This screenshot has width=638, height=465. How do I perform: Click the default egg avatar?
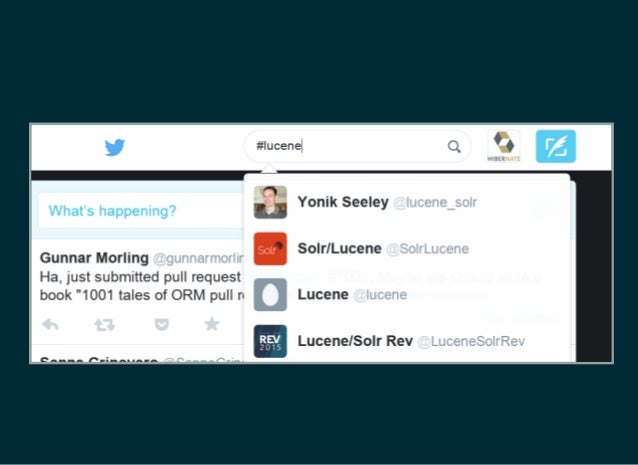(x=270, y=295)
